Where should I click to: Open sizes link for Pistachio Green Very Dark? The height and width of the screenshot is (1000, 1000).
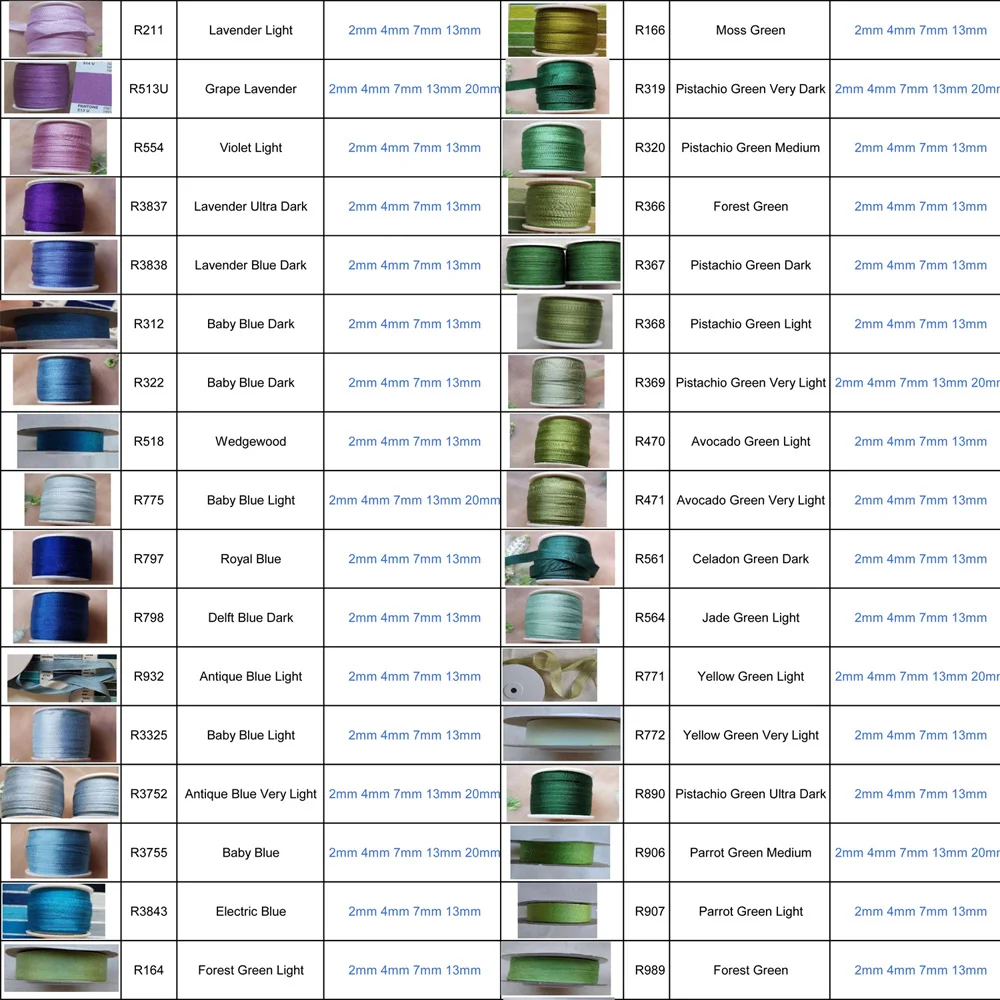[x=917, y=89]
